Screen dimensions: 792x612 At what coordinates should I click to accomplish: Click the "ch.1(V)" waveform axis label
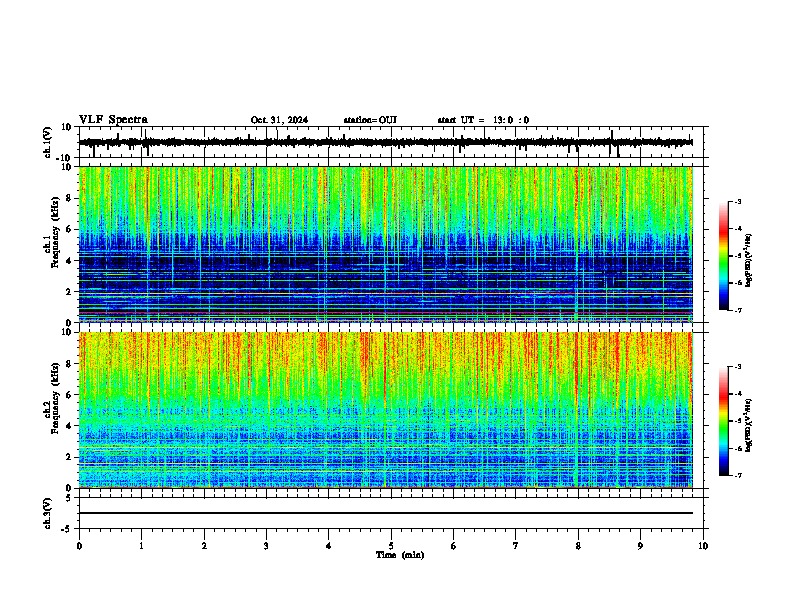tap(48, 142)
